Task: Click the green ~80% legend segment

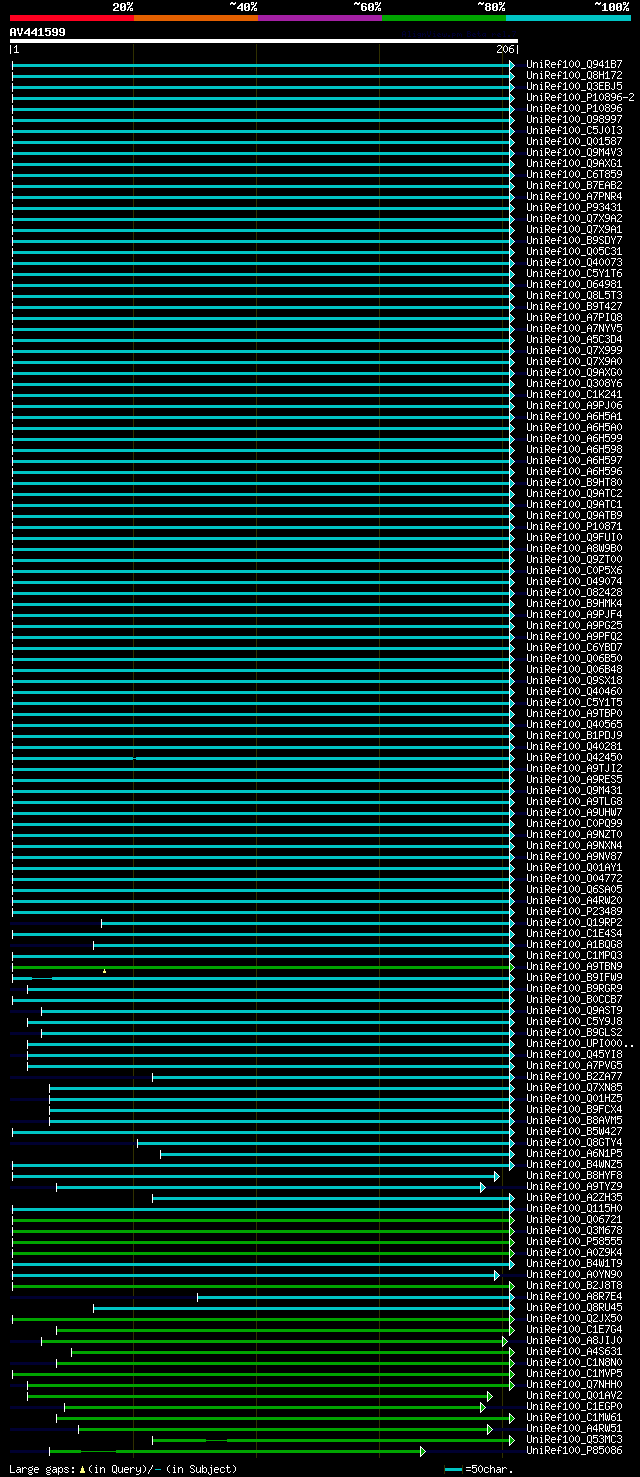Action: click(x=443, y=17)
